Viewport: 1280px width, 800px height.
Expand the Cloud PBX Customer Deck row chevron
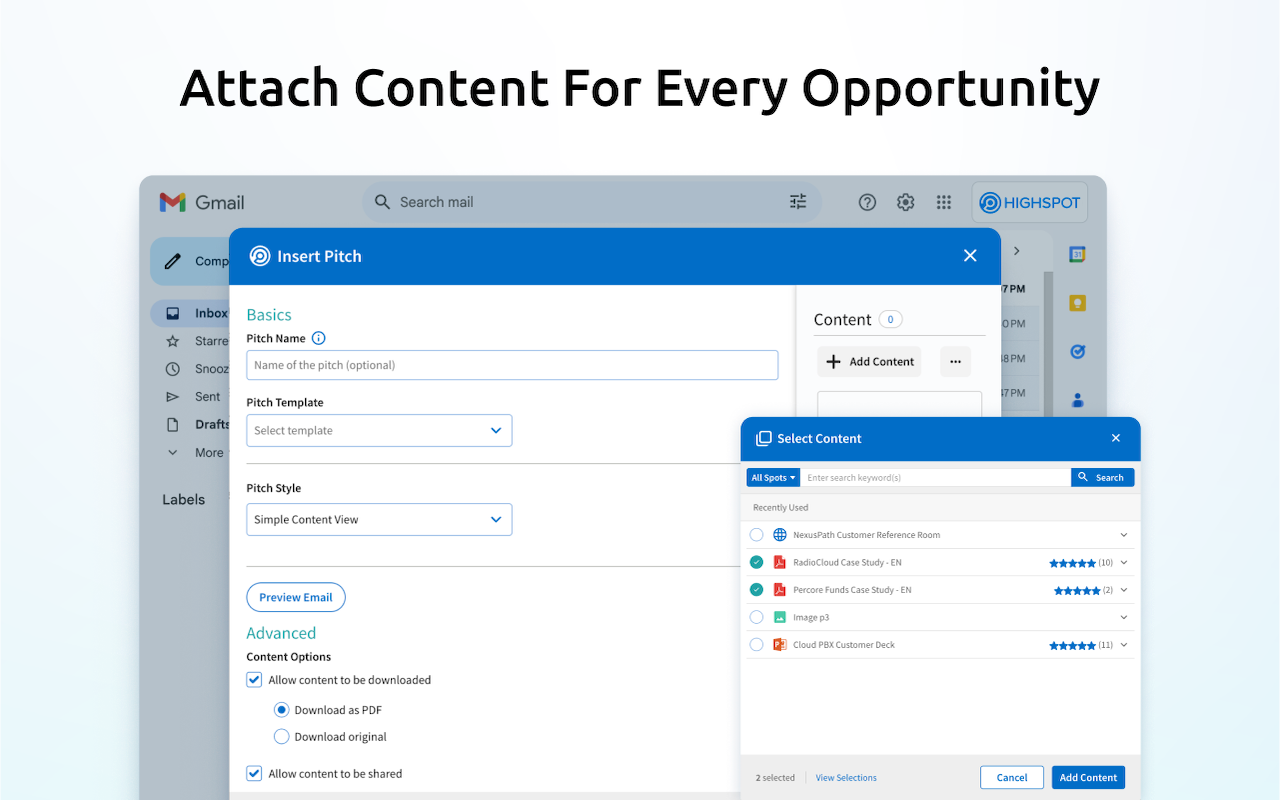coord(1124,645)
